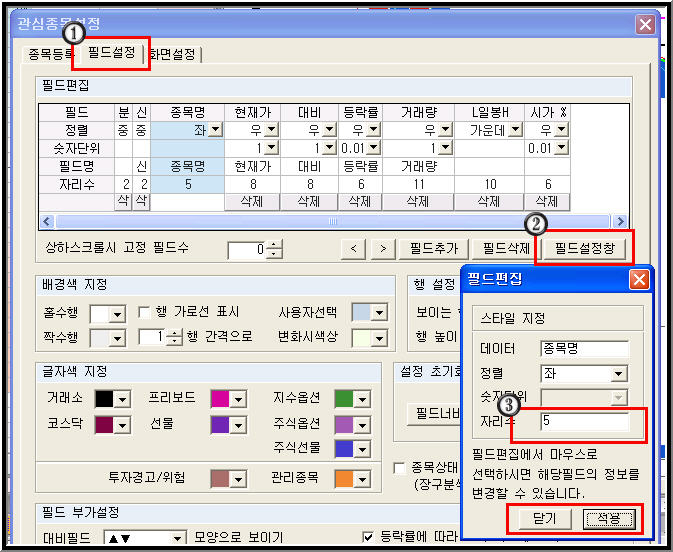Click field list scrollbar right arrow

pos(620,221)
